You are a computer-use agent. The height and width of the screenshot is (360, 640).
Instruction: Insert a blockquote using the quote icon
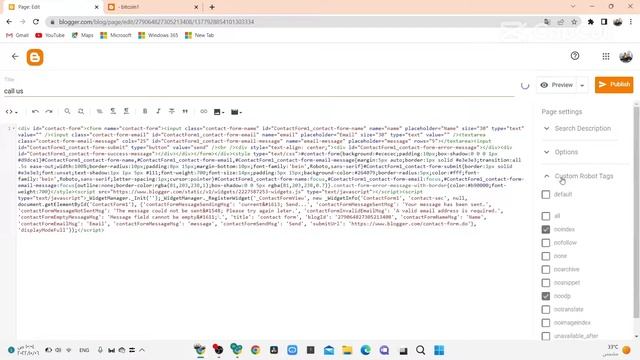pos(185,111)
